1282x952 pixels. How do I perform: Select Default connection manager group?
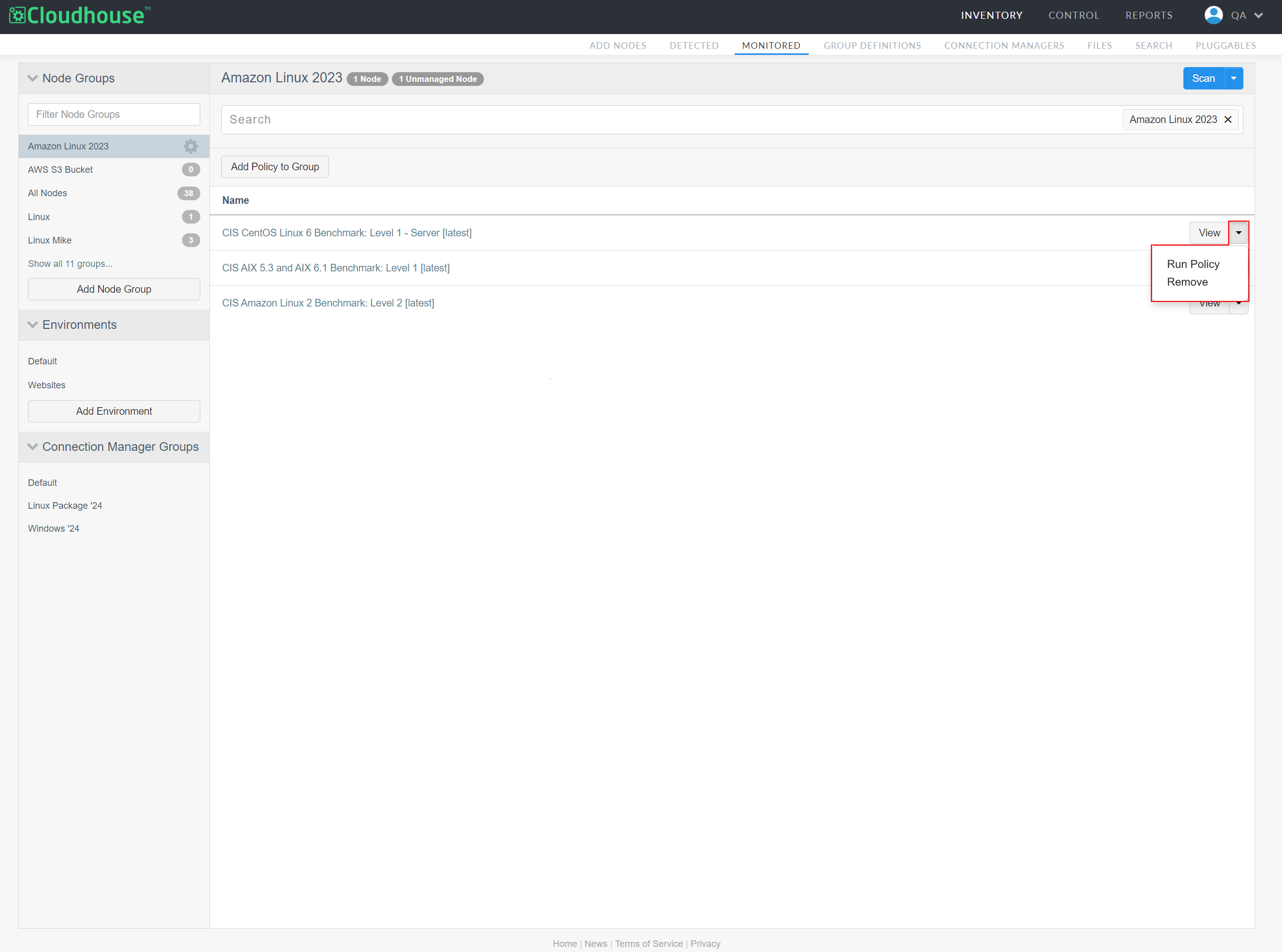tap(43, 483)
